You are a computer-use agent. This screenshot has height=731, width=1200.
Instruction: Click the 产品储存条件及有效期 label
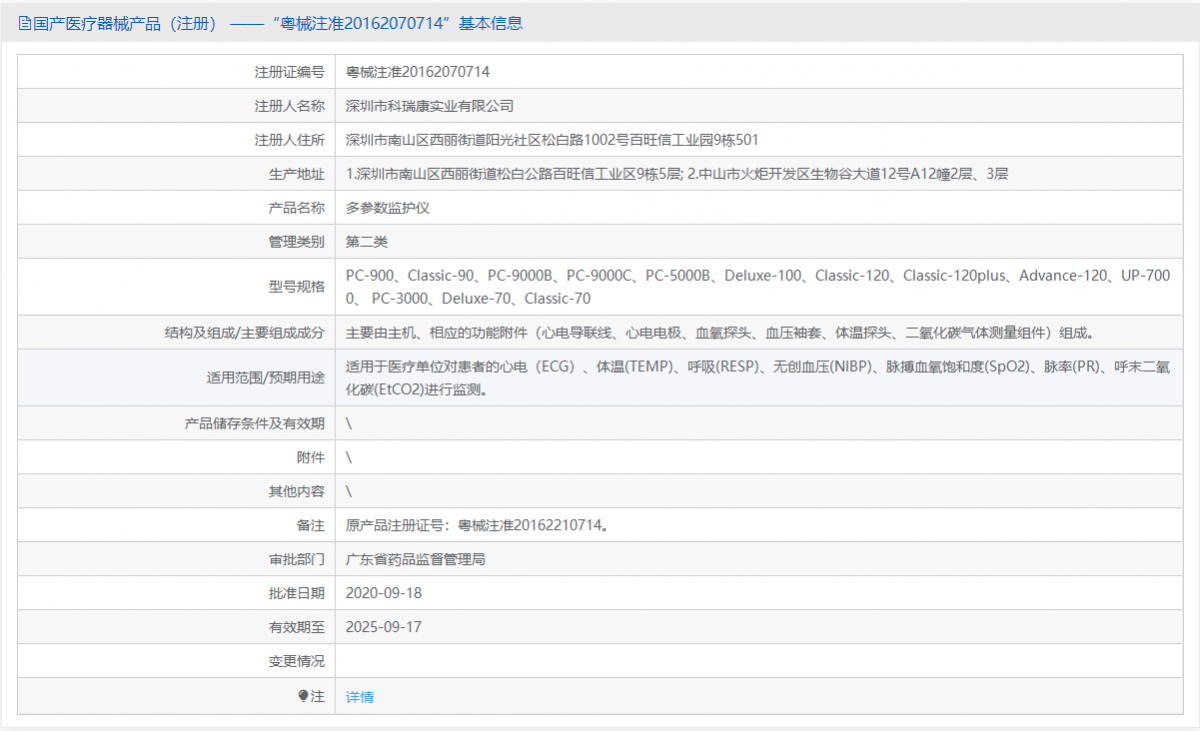tap(255, 423)
